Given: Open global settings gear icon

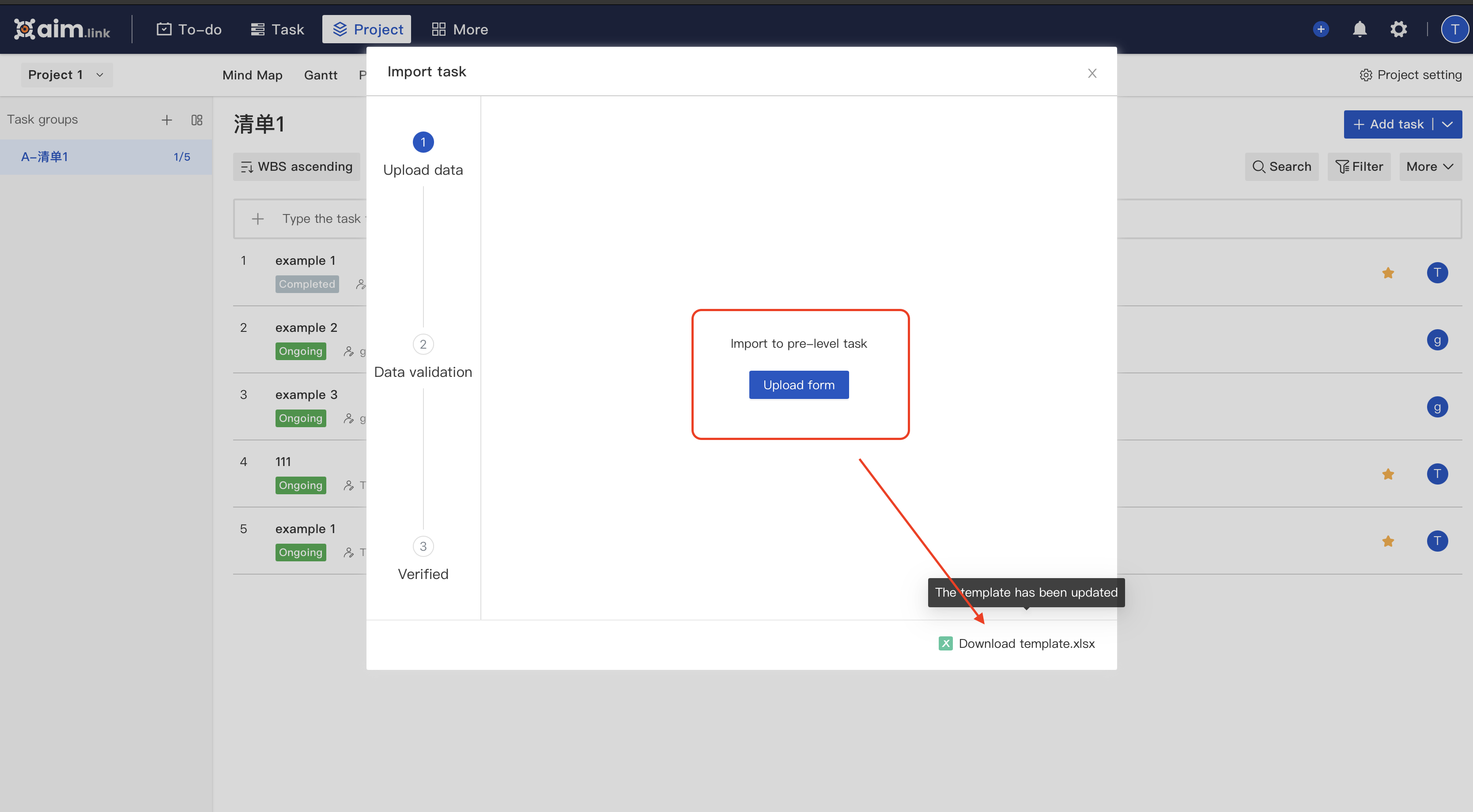Looking at the screenshot, I should [x=1399, y=29].
